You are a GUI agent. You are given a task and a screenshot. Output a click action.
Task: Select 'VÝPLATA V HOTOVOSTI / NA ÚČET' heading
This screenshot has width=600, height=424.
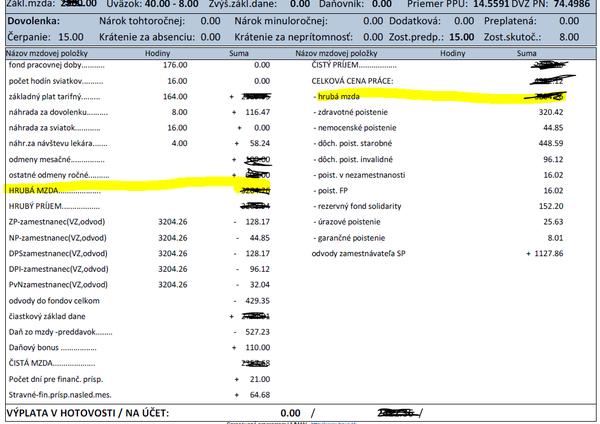[88, 412]
